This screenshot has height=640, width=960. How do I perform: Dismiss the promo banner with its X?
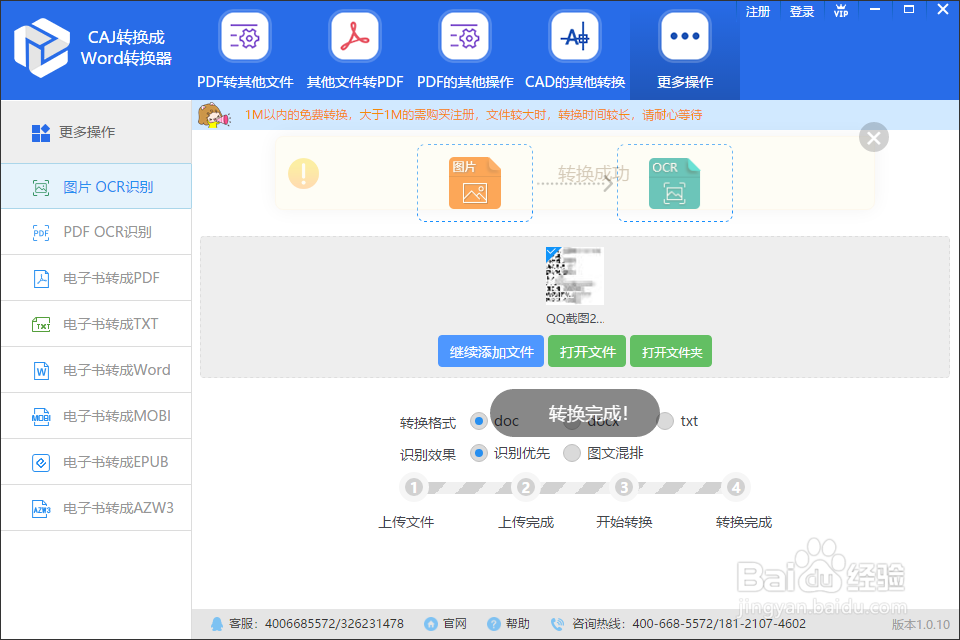click(873, 137)
